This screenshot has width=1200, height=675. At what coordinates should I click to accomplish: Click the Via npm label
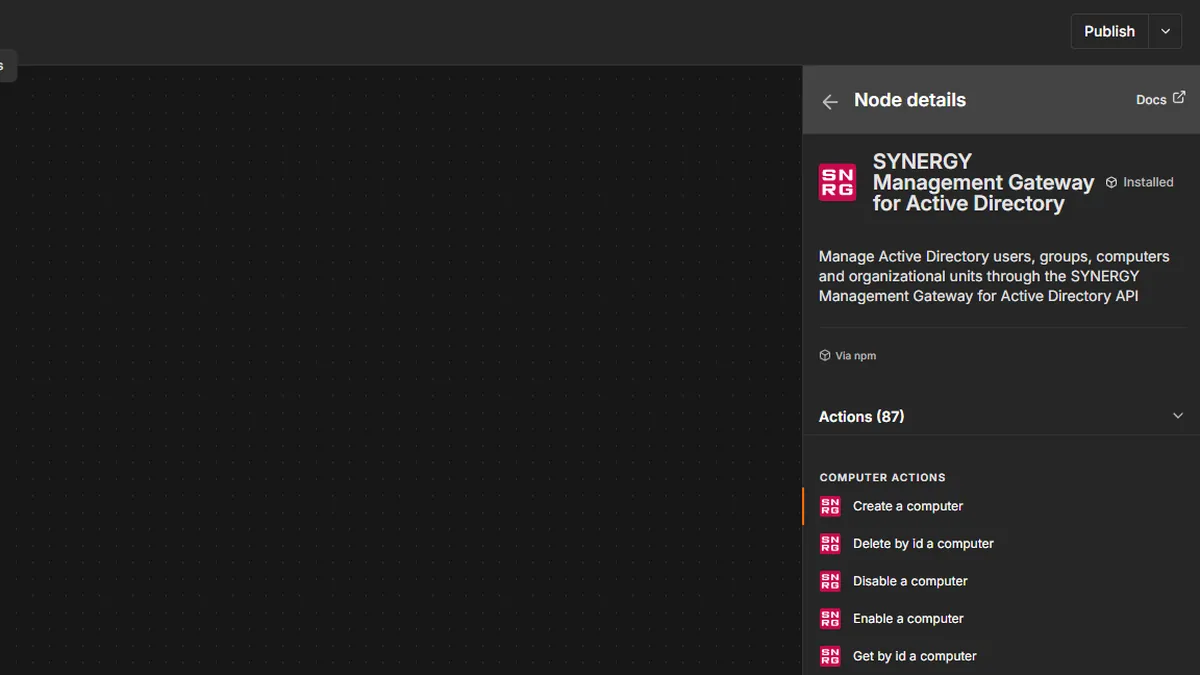[856, 356]
